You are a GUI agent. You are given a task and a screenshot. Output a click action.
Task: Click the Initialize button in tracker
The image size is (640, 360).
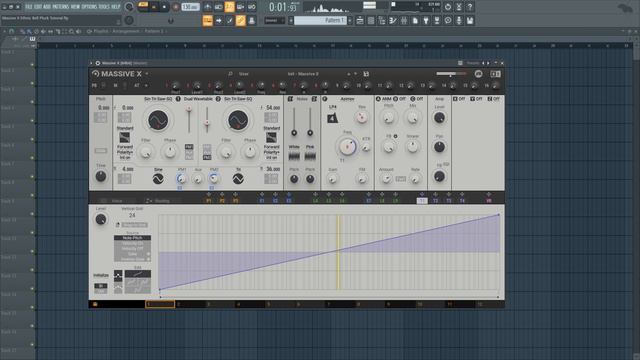click(x=101, y=276)
